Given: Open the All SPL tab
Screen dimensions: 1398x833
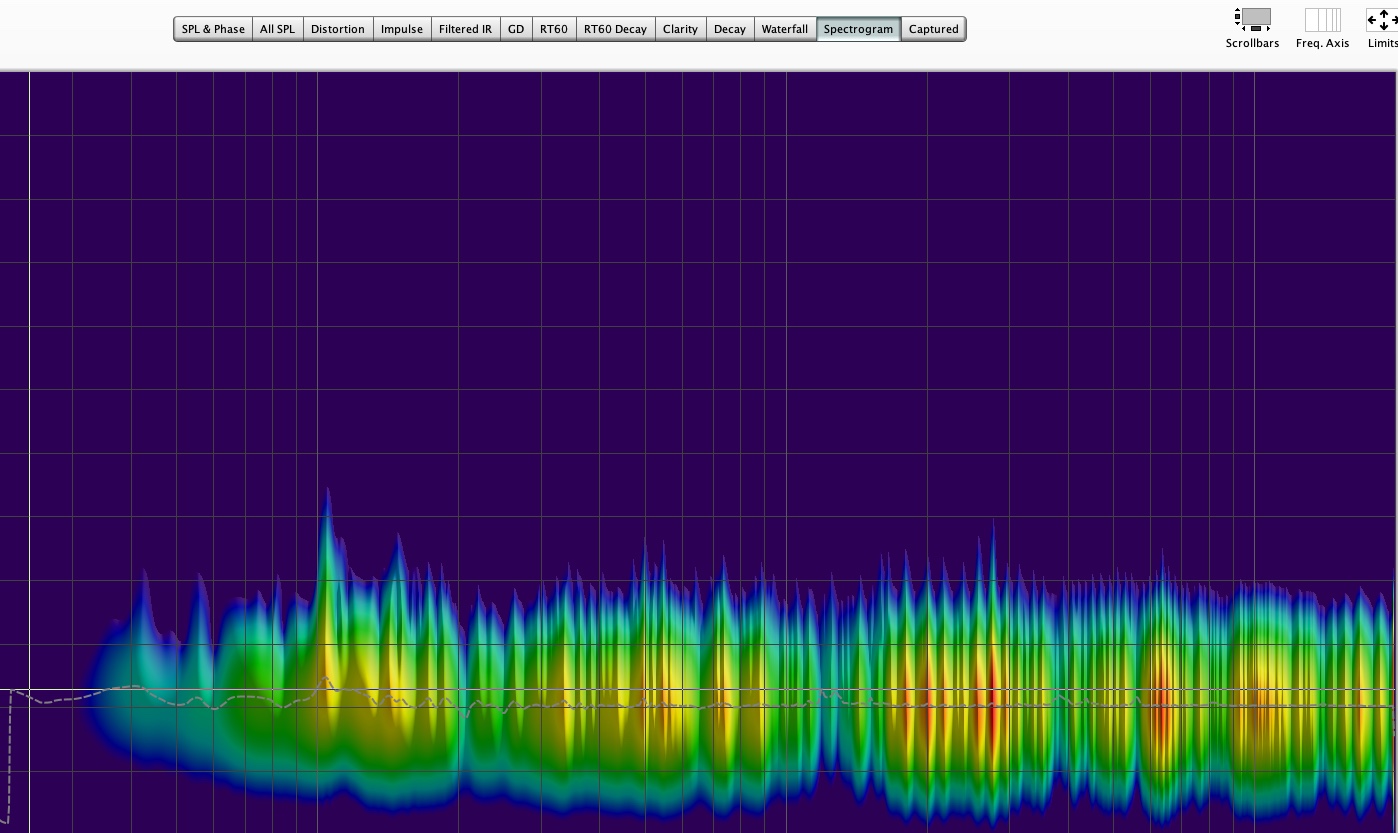Looking at the screenshot, I should 277,29.
